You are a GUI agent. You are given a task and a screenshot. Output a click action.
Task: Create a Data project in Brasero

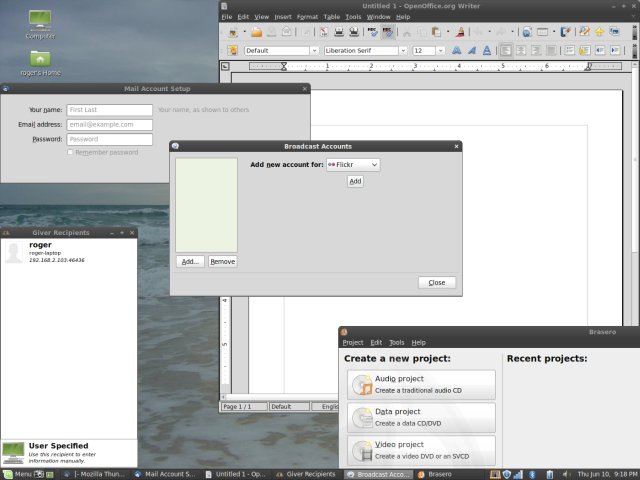tap(422, 417)
